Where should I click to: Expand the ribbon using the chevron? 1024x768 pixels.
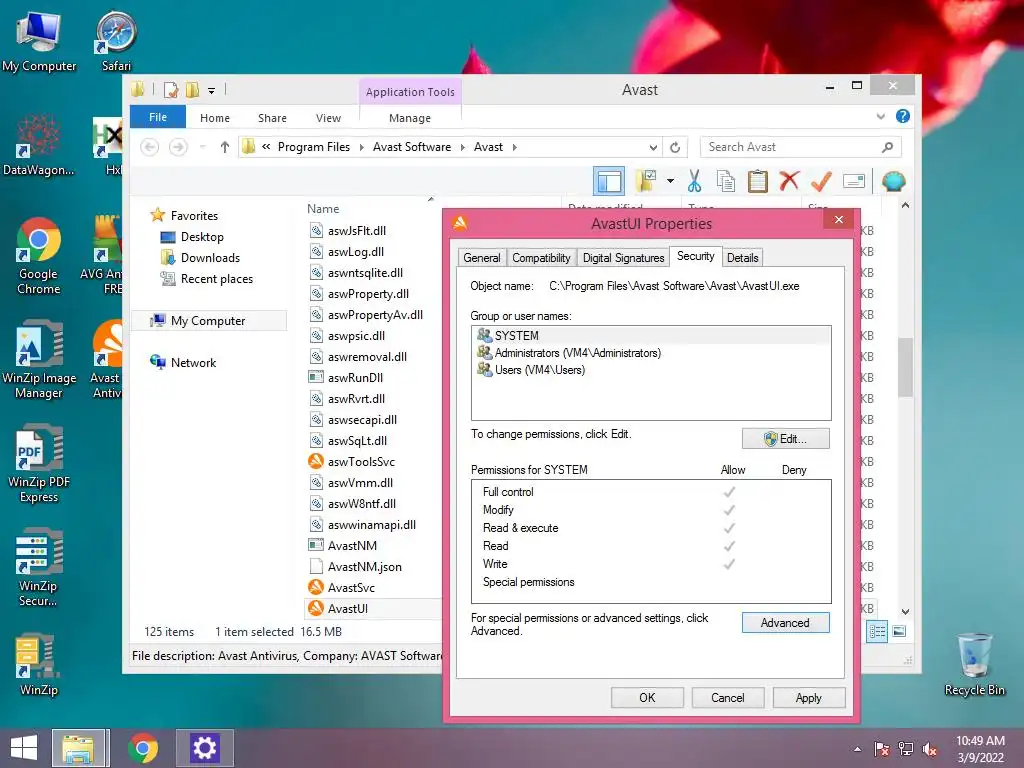tap(880, 116)
